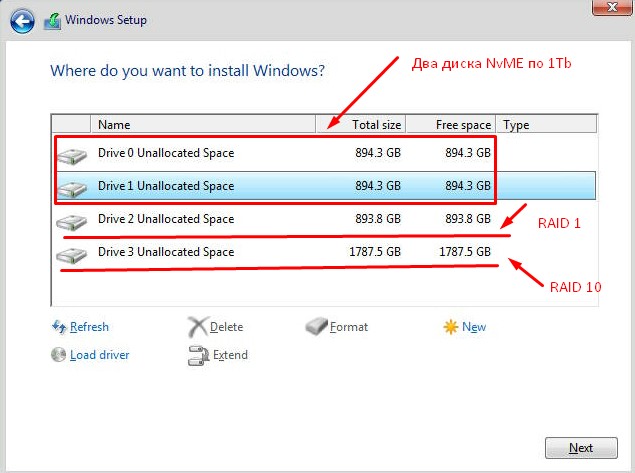Viewport: 635px width, 473px height.
Task: Click the Drive 0 disk icon
Action: [72, 155]
